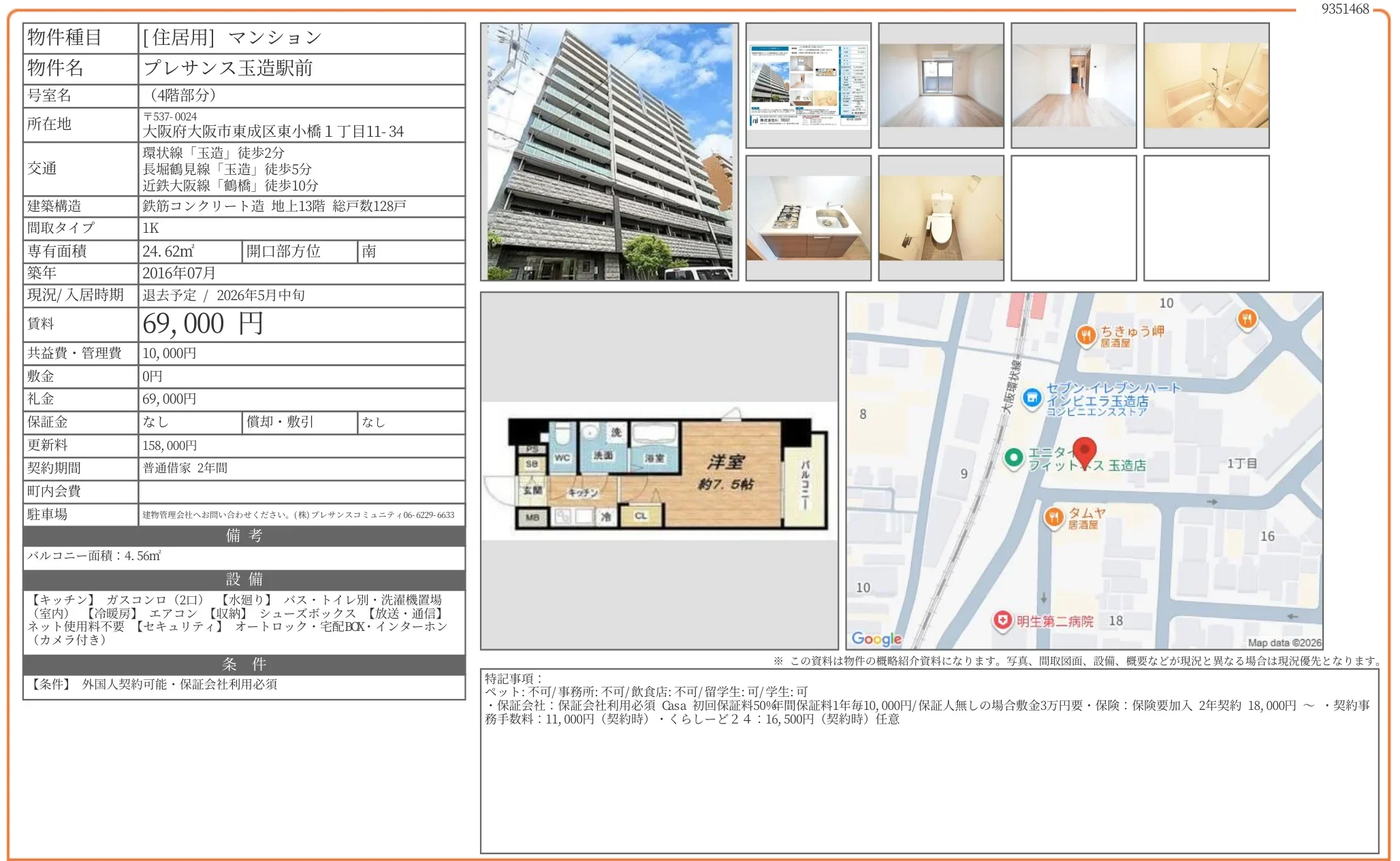Viewport: 1400px width, 861px height.
Task: Click the 69,000 円 rent amount
Action: (x=203, y=324)
